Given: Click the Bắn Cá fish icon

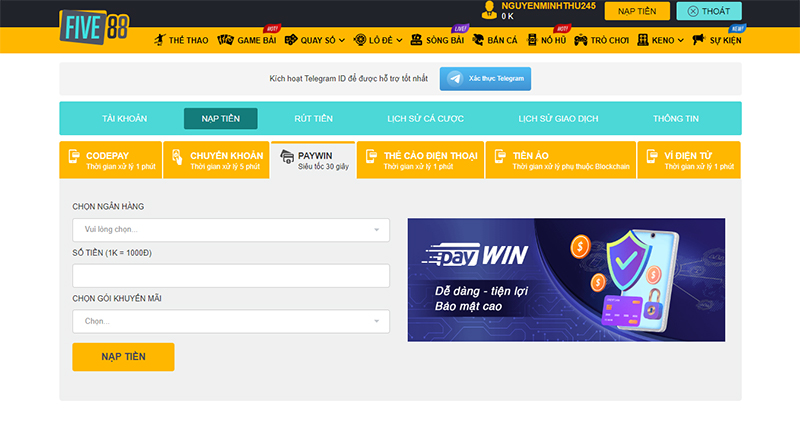Looking at the screenshot, I should (x=478, y=40).
